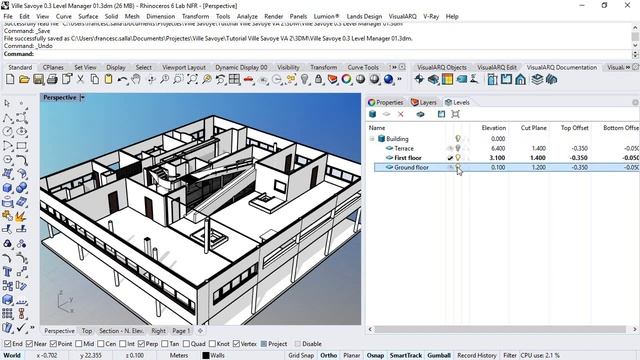Toggle the Point osnap checkbox

click(x=53, y=344)
